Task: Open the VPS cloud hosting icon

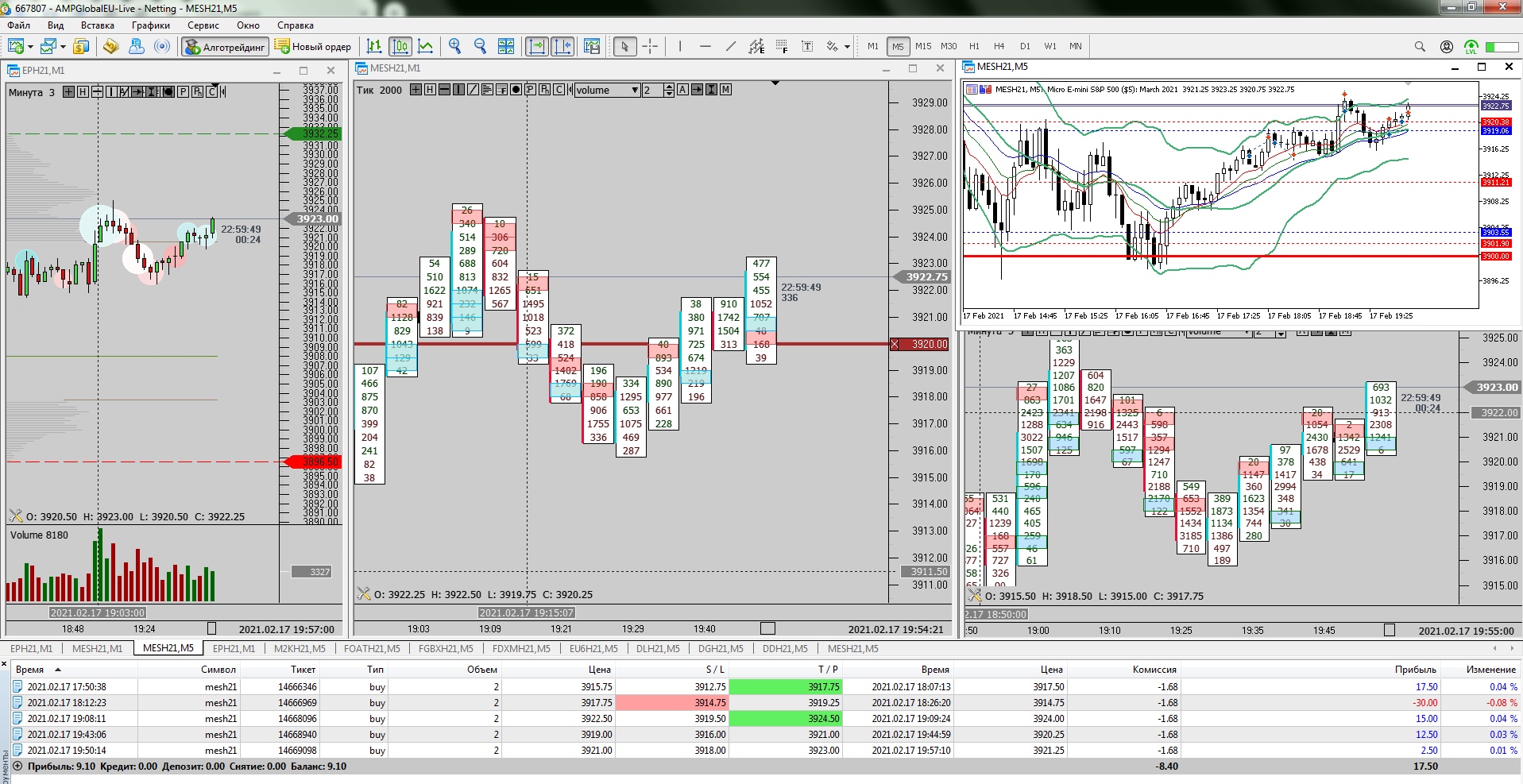Action: (x=137, y=46)
